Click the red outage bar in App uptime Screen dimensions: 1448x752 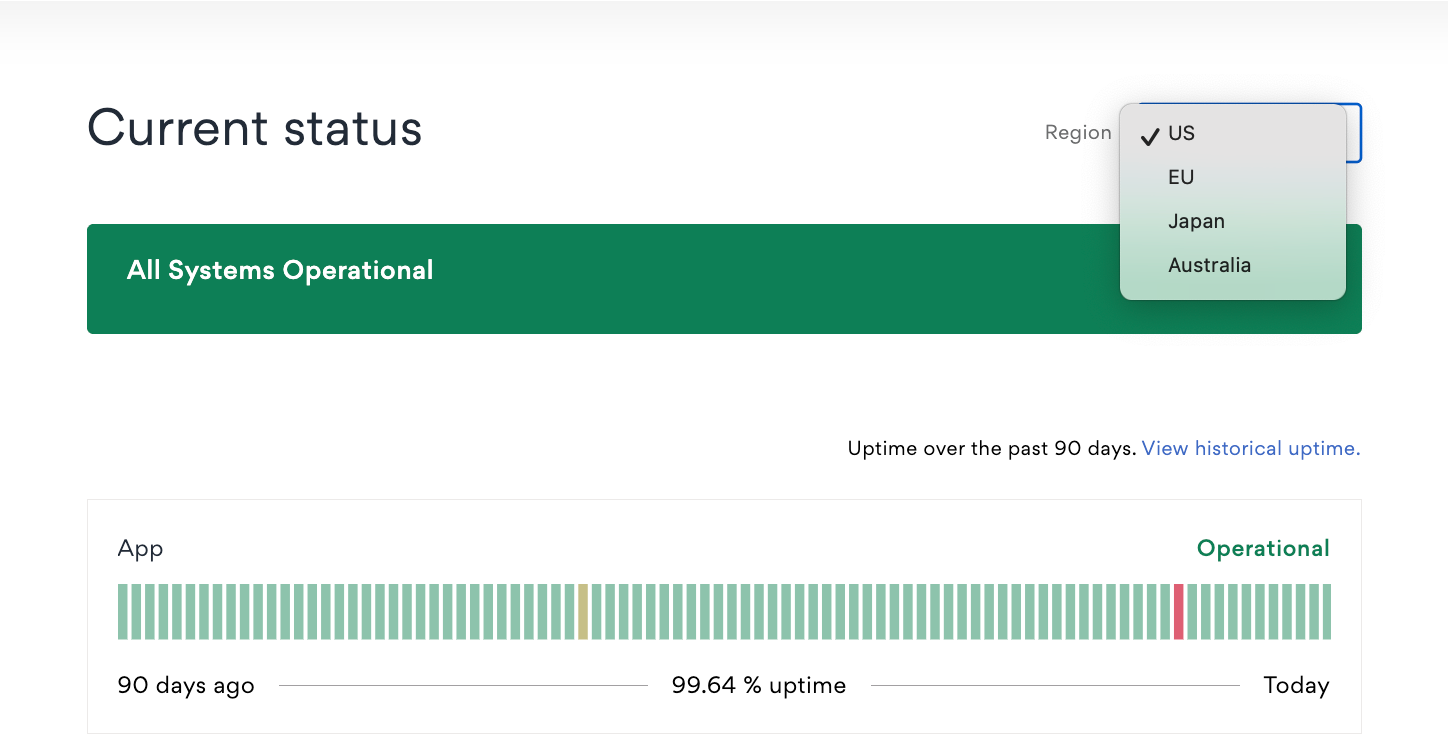1179,612
